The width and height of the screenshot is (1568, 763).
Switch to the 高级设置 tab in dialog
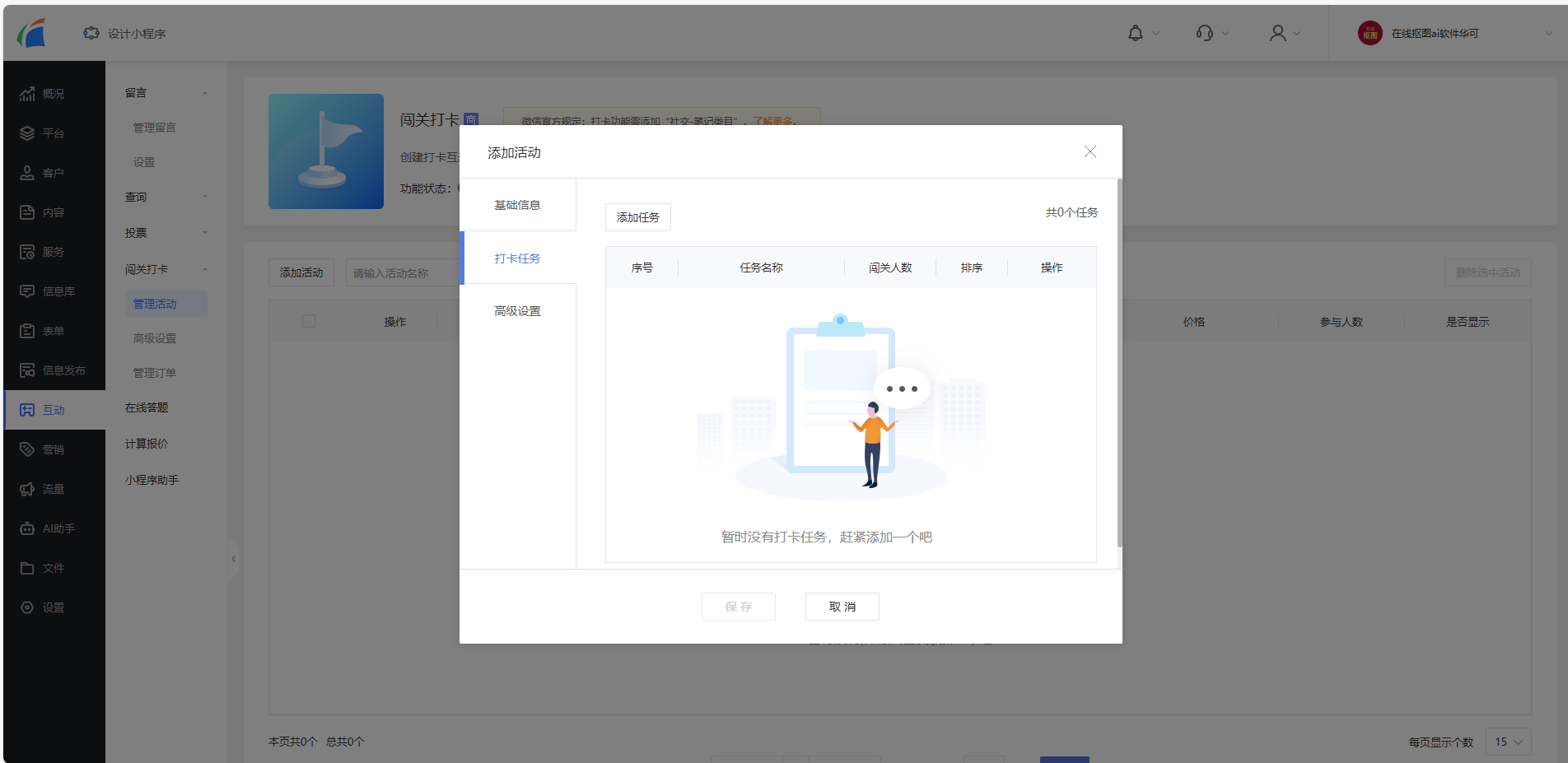coord(517,311)
